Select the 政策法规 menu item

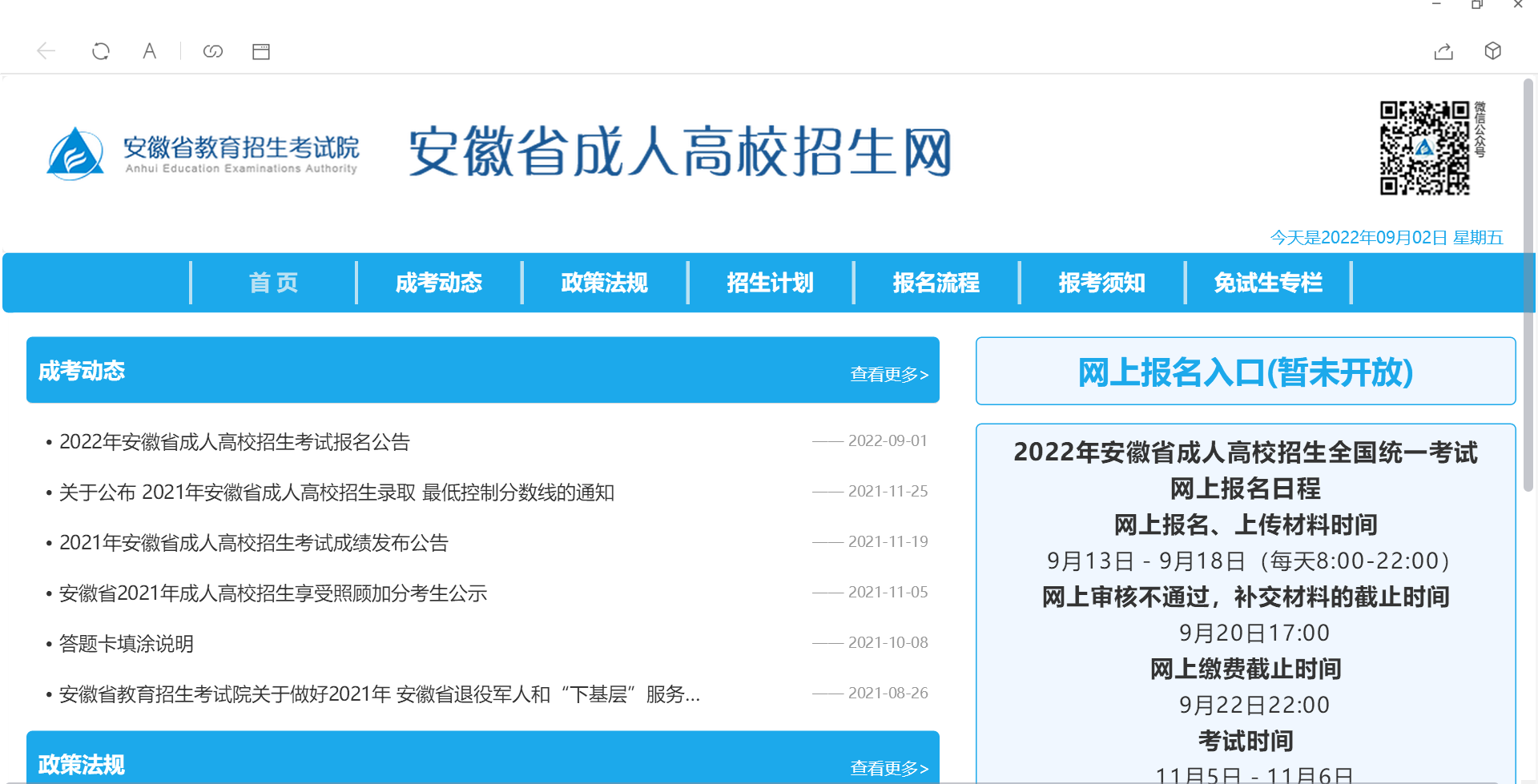pos(604,283)
